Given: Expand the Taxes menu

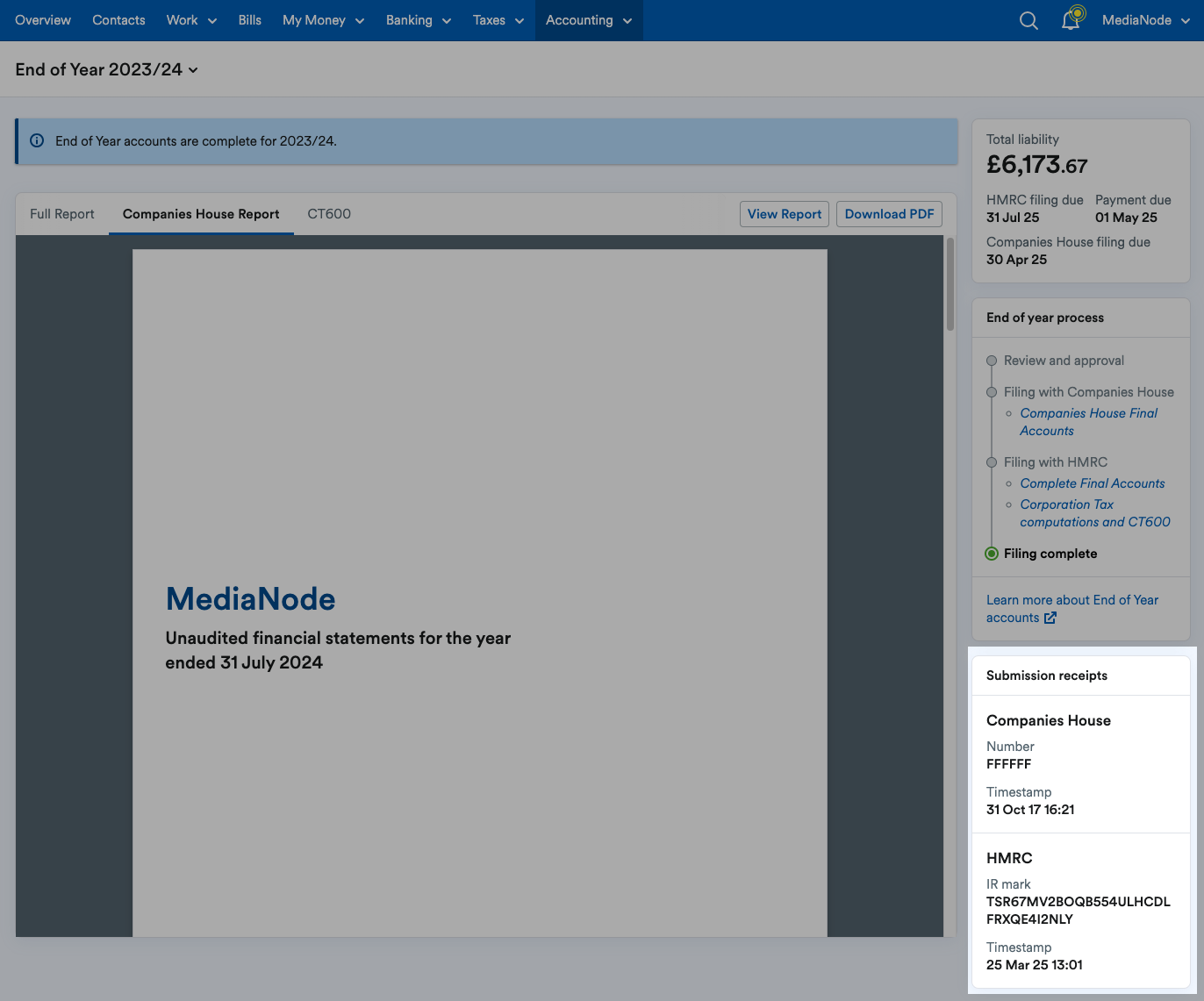Looking at the screenshot, I should coord(498,20).
